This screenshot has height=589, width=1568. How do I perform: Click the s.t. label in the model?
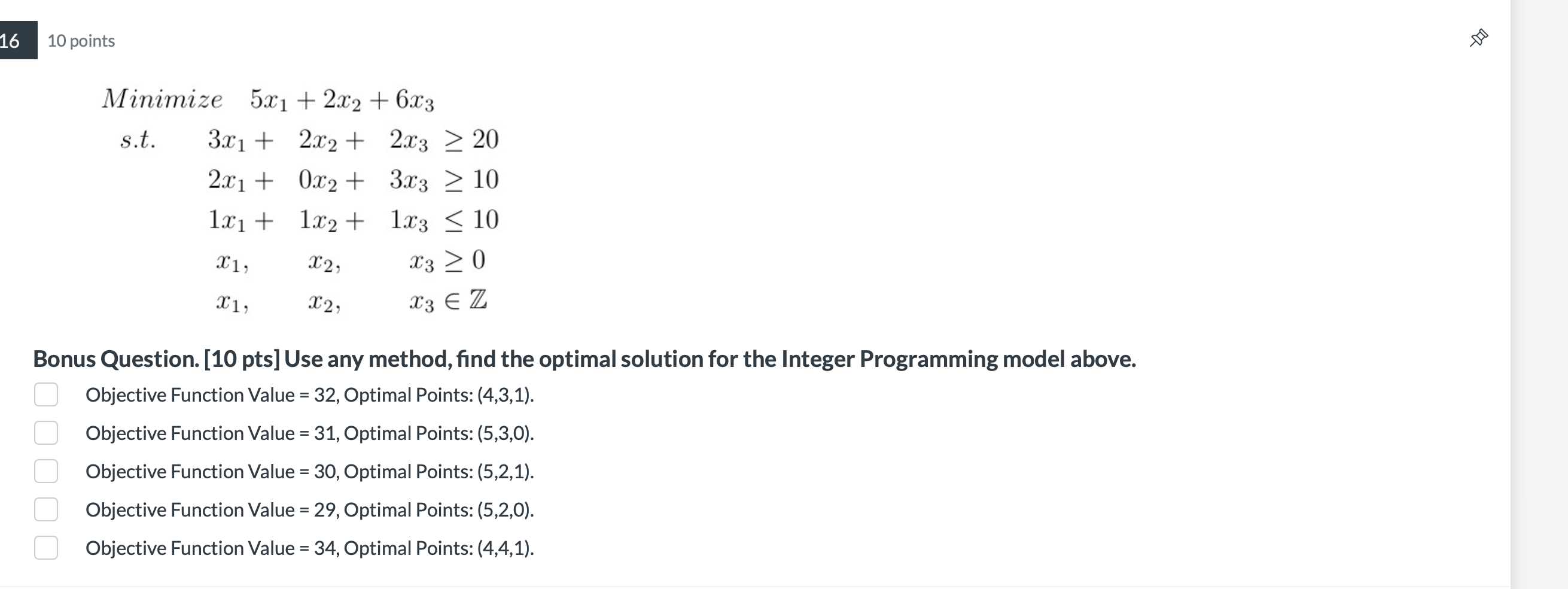138,139
